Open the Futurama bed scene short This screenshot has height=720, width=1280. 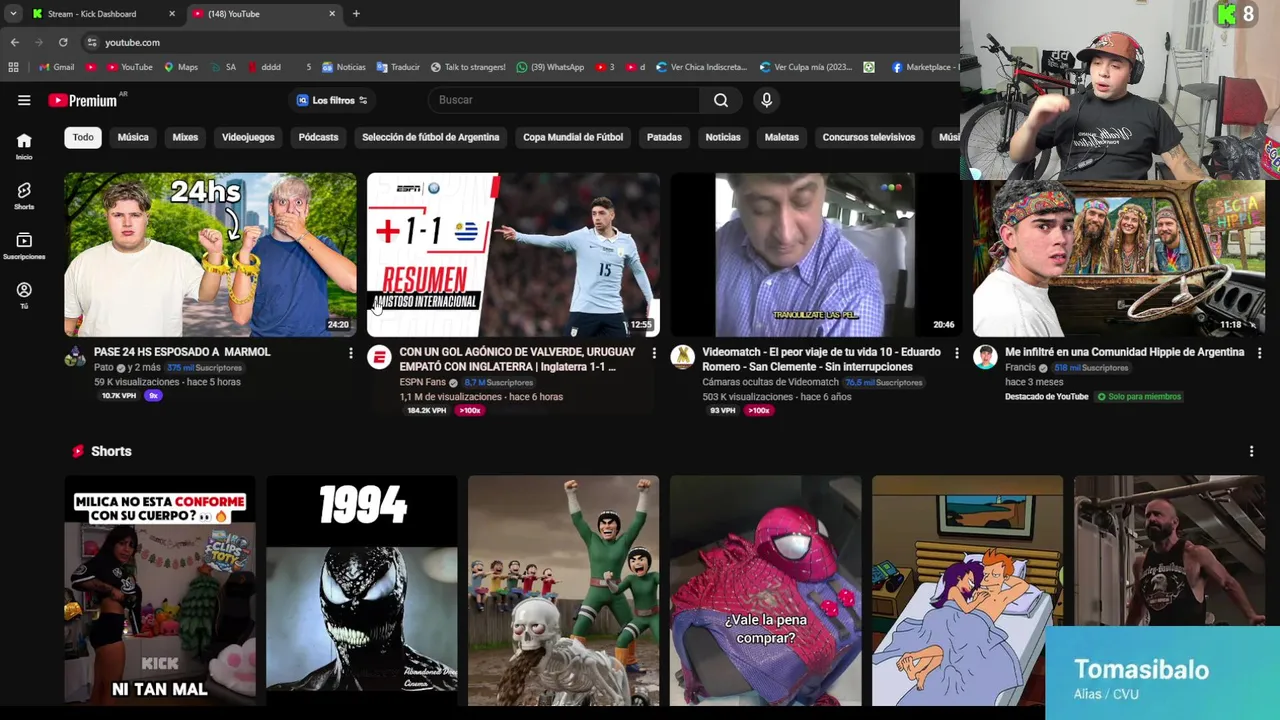pyautogui.click(x=967, y=590)
